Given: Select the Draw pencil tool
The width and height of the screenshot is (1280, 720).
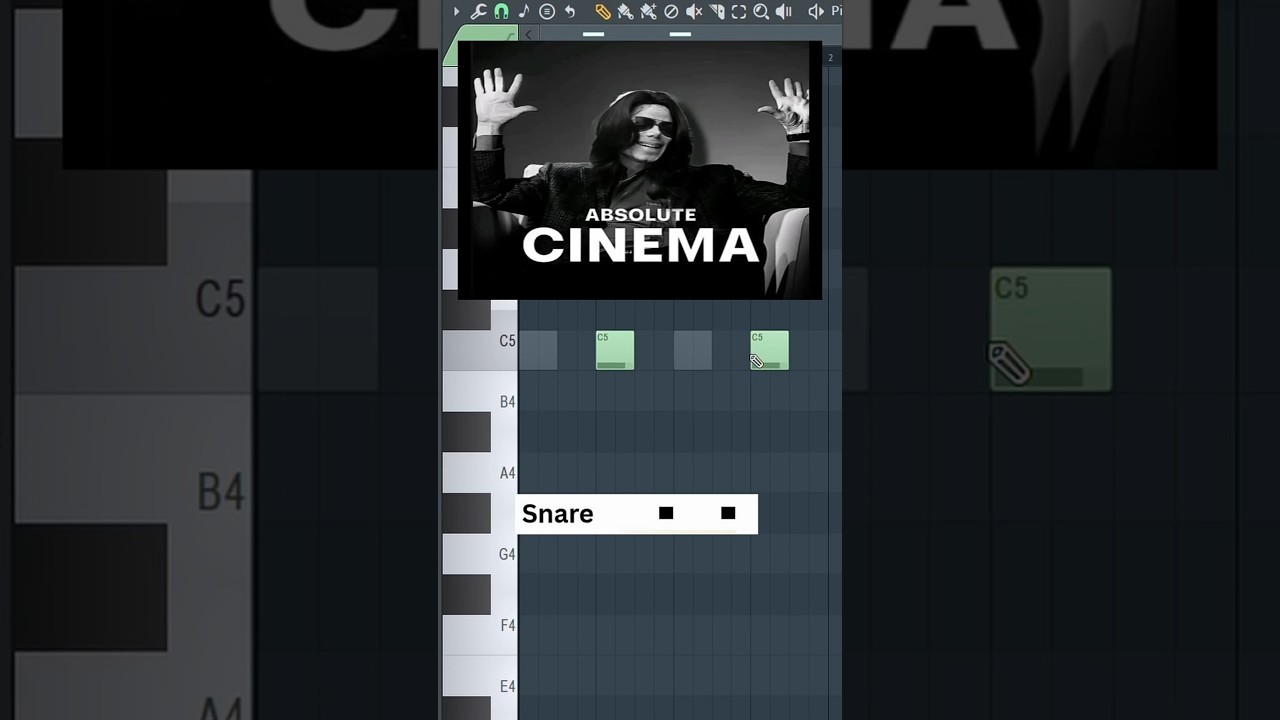Looking at the screenshot, I should [603, 12].
